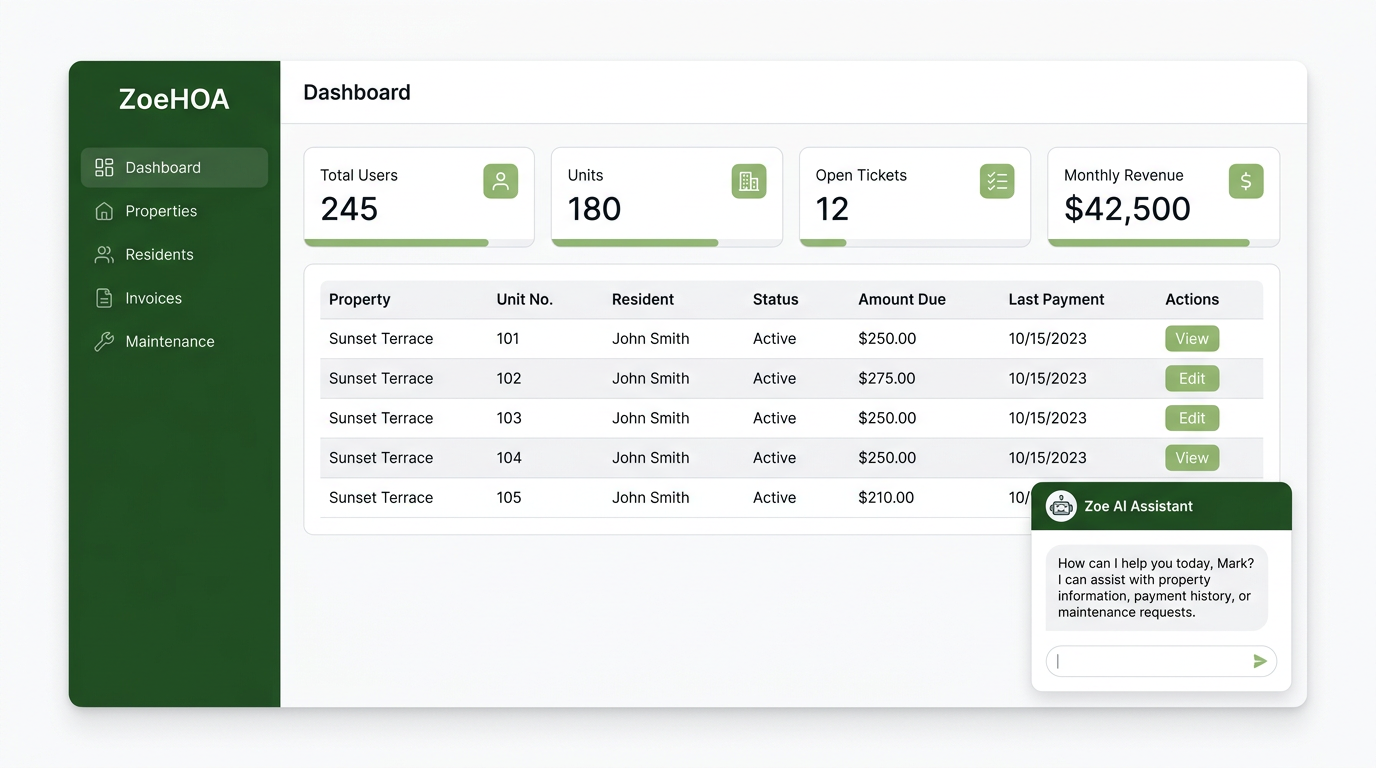Click the Total Users person icon
Screen dimensions: 1376x768
[501, 181]
